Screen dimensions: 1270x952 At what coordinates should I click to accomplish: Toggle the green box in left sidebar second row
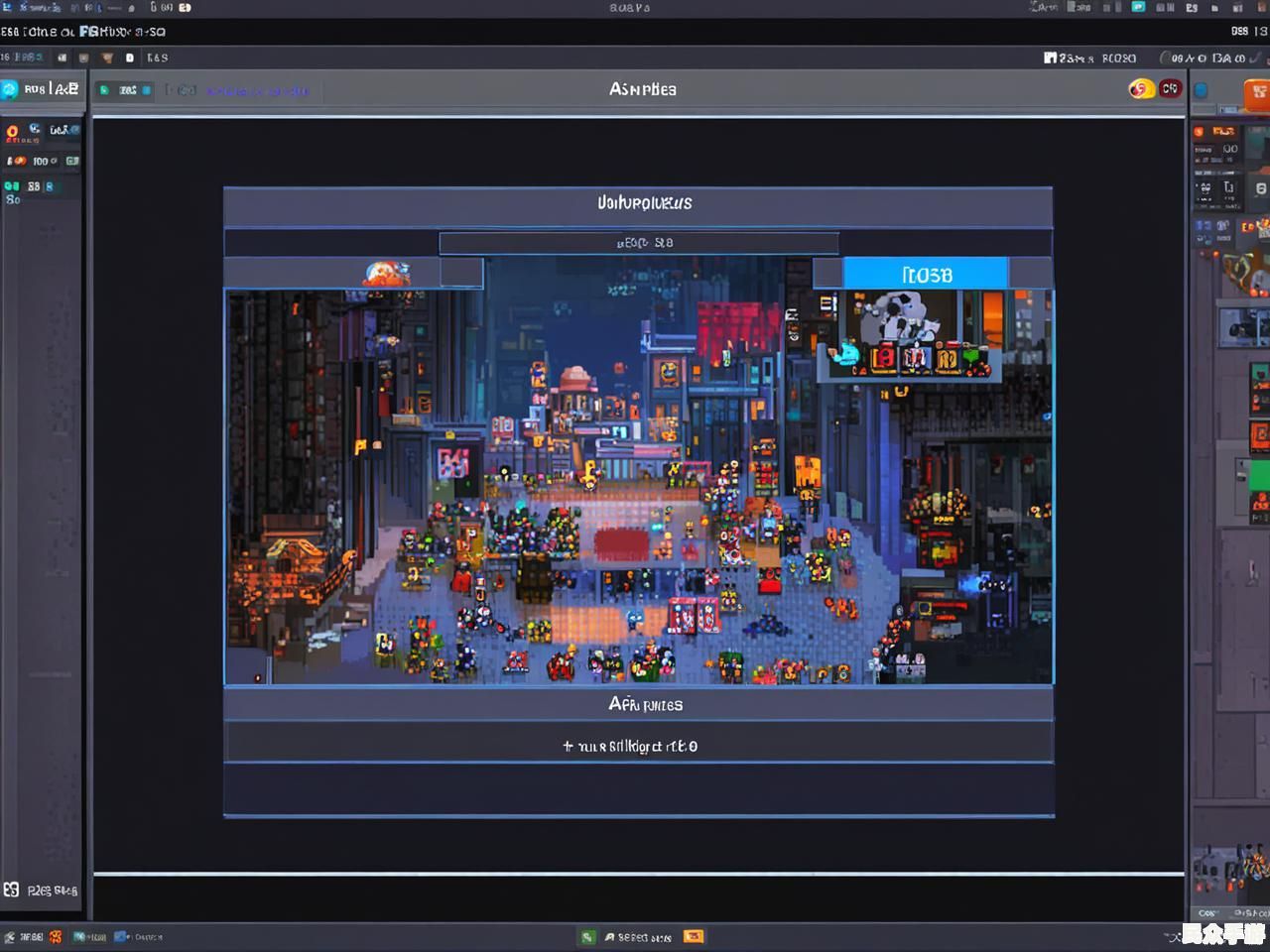71,161
